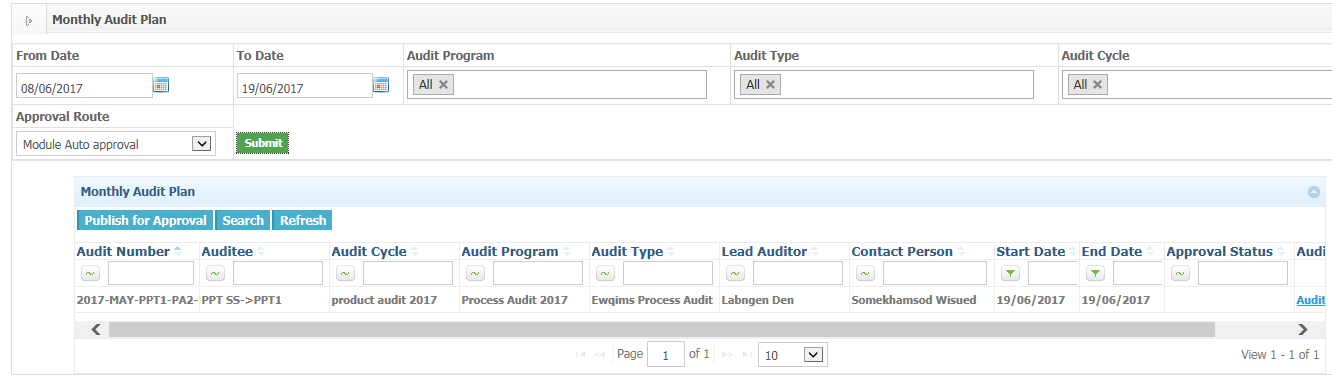This screenshot has width=1332, height=385.
Task: Remove the All tag in Audit Cycle
Action: point(1097,85)
